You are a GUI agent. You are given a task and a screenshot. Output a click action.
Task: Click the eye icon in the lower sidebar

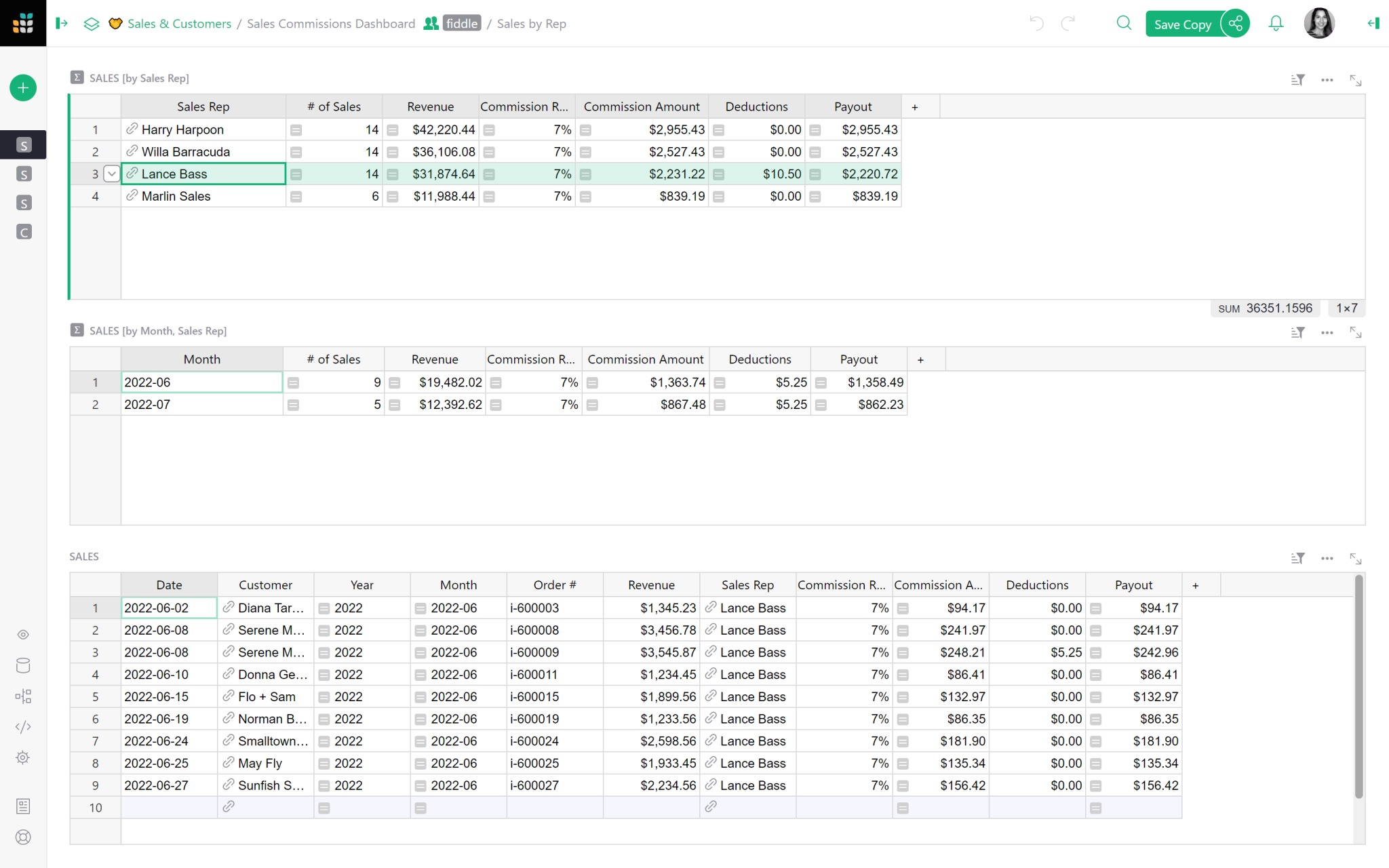pos(23,635)
